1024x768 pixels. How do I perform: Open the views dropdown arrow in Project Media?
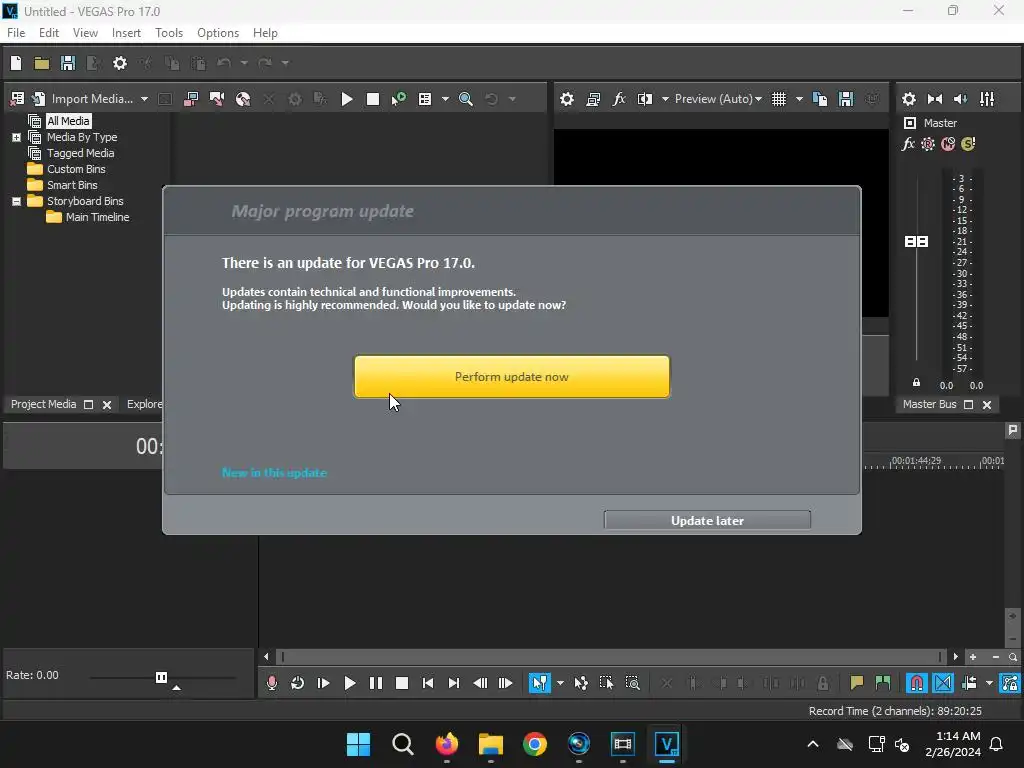coord(445,99)
